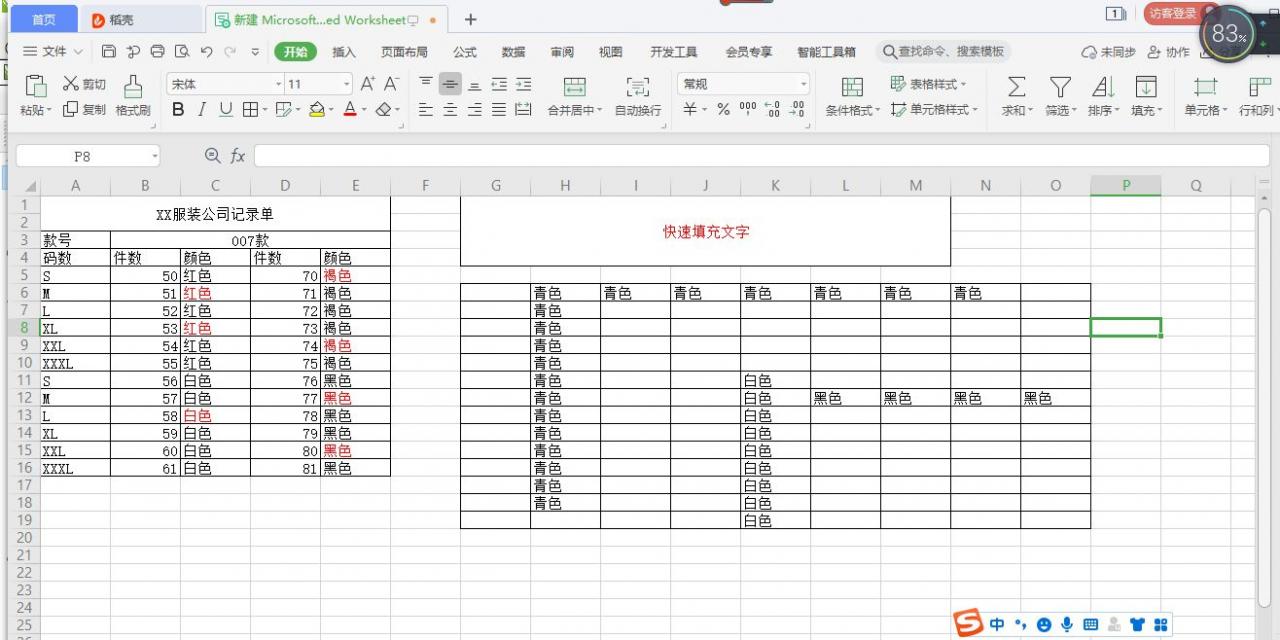Click the print icon in quick toolbar
Image resolution: width=1280 pixels, height=640 pixels.
(157, 51)
